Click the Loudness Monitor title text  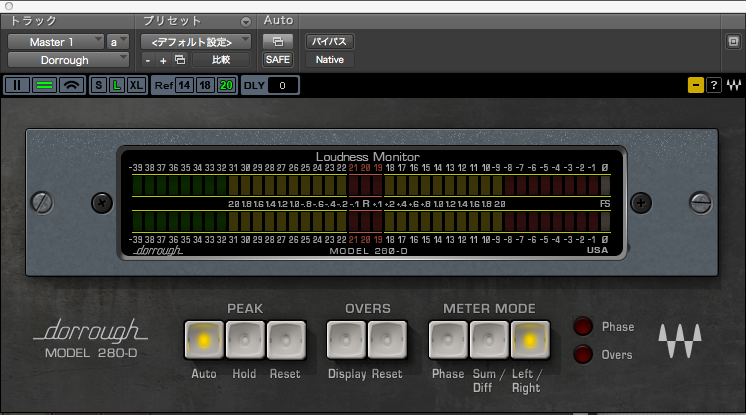368,157
